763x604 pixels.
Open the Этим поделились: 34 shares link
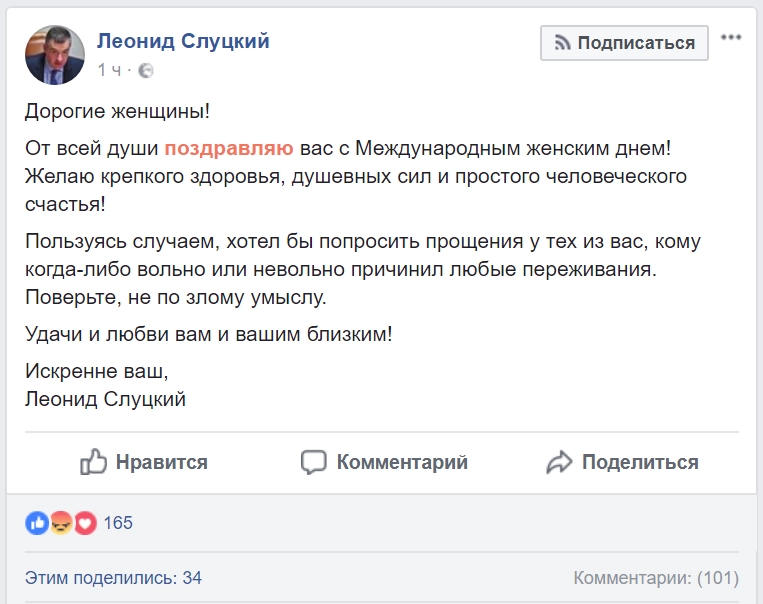pos(113,577)
